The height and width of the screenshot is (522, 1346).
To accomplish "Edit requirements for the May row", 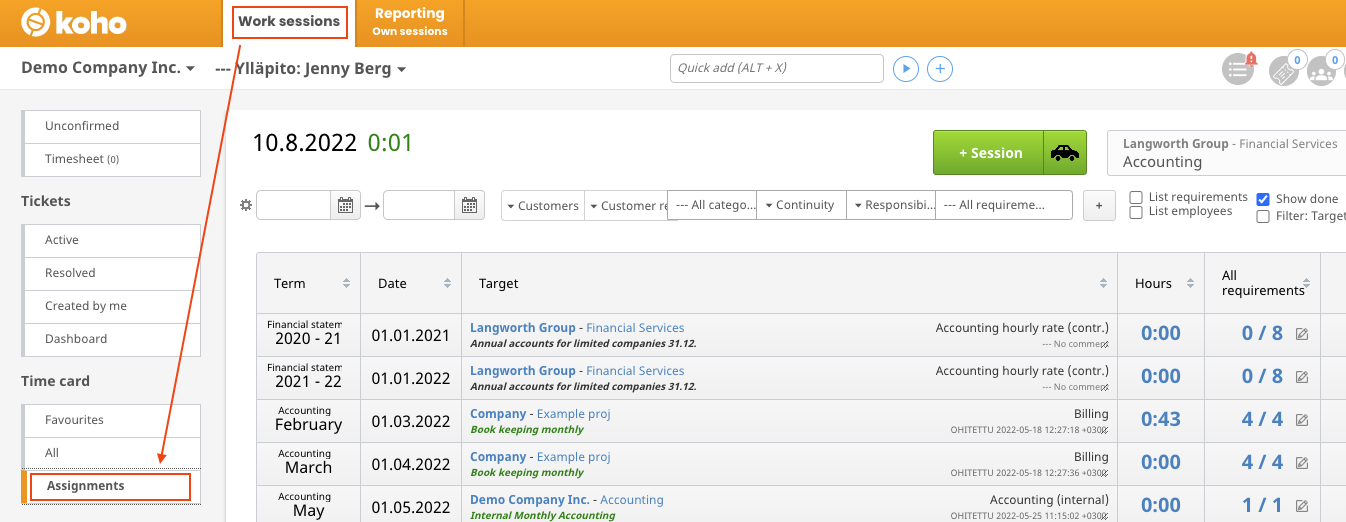I will coord(1301,506).
